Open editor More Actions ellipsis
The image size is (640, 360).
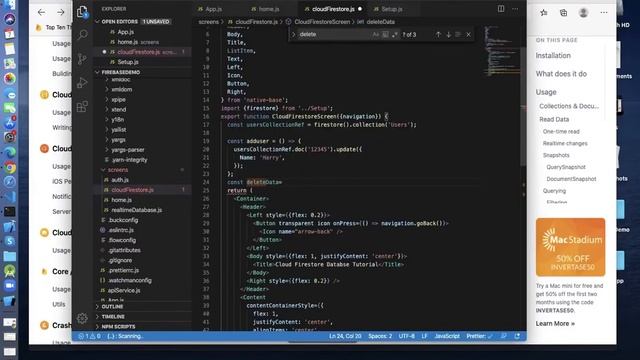pos(515,9)
